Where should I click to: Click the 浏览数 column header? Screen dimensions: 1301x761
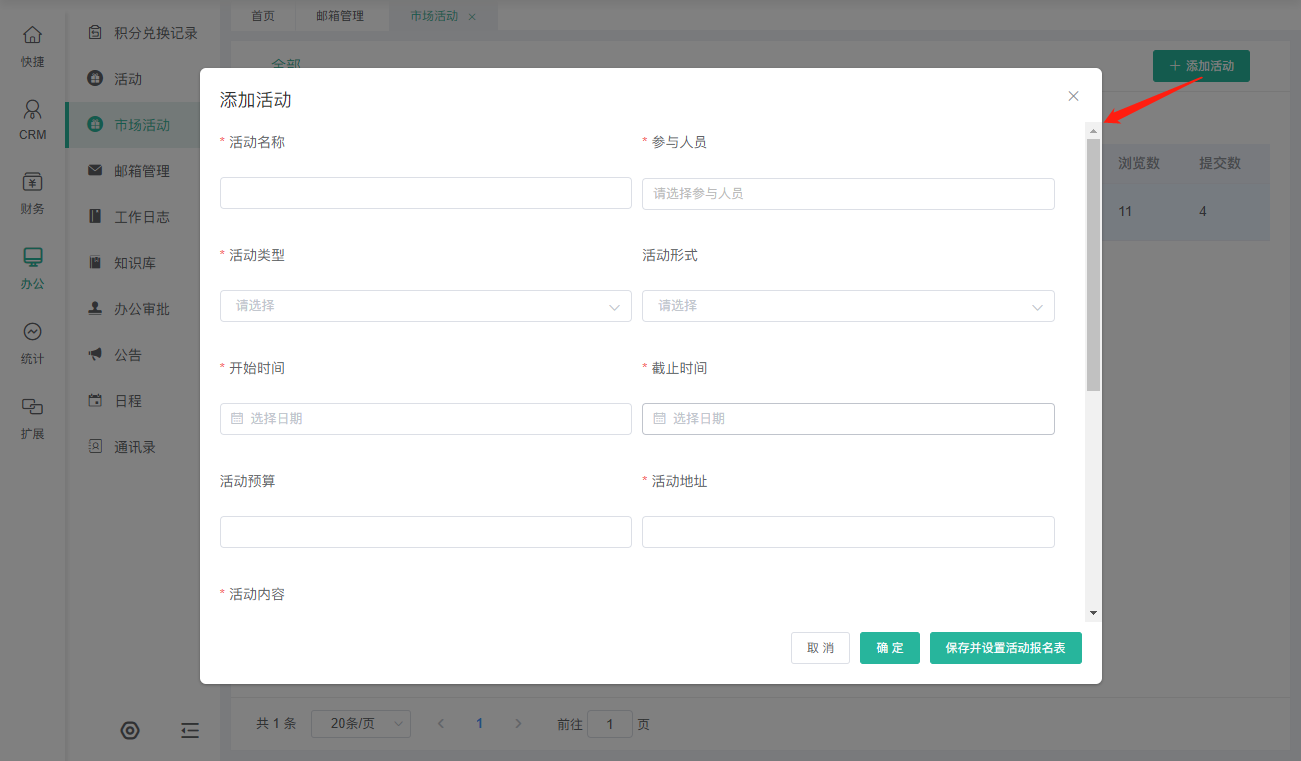point(1139,163)
